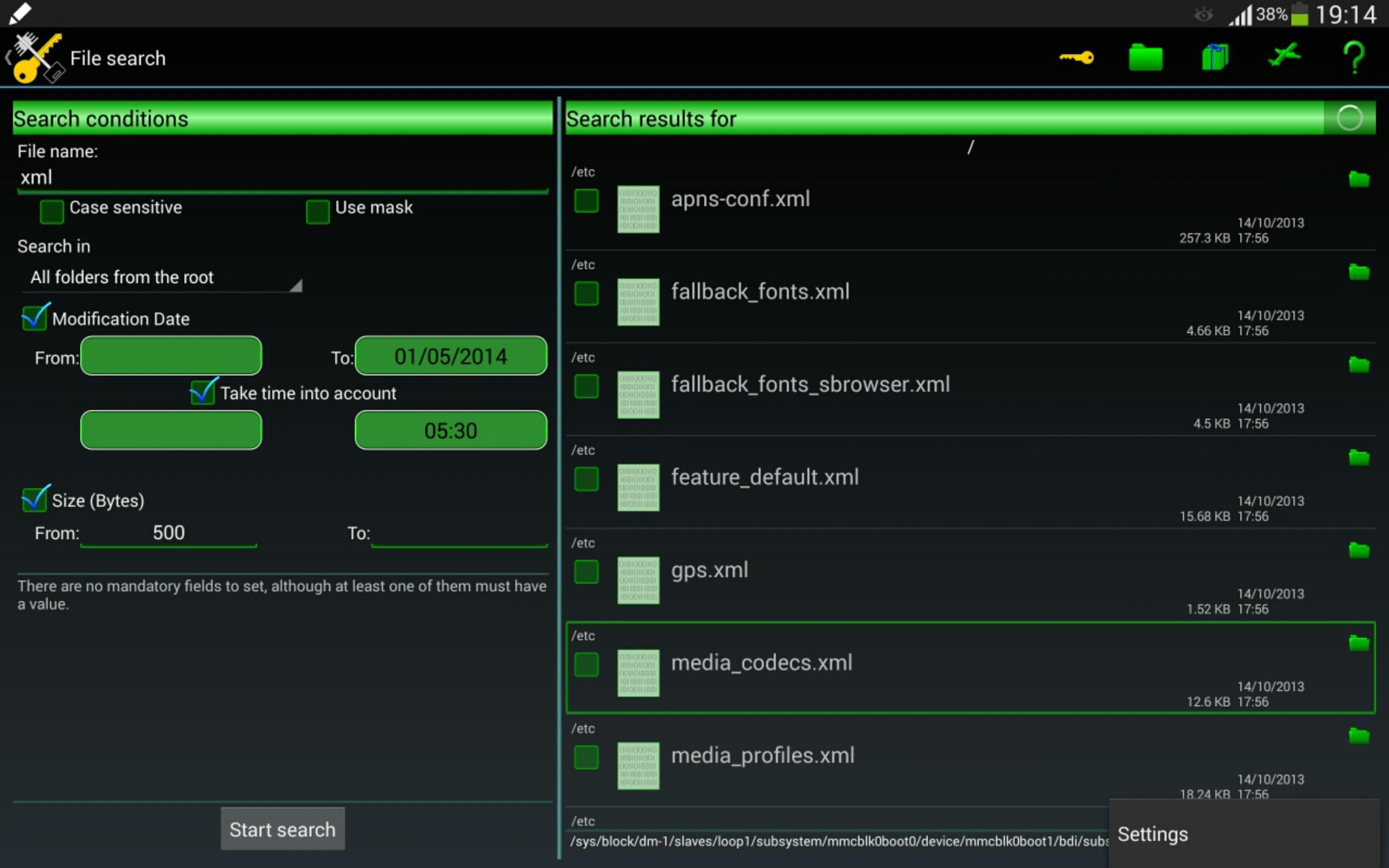Tap the green tools icon in toolbar
This screenshot has height=868, width=1389.
(1284, 56)
